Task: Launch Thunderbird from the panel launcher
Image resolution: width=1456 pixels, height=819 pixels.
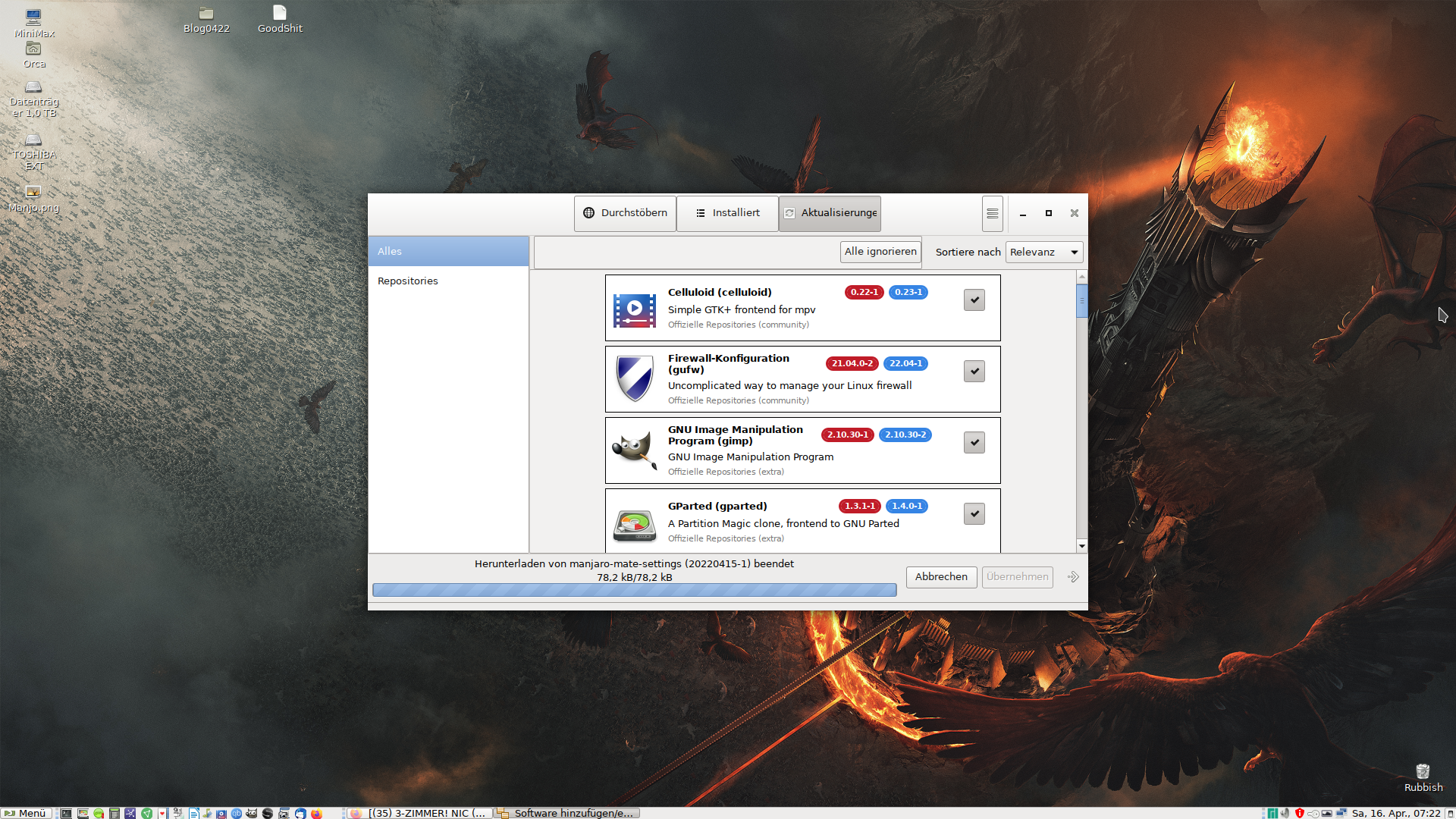Action: point(300,813)
